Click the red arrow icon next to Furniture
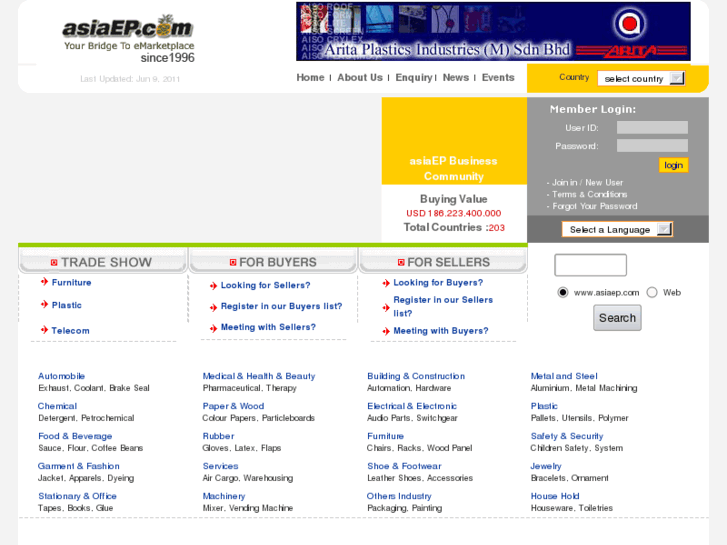This screenshot has height=545, width=727. (44, 282)
